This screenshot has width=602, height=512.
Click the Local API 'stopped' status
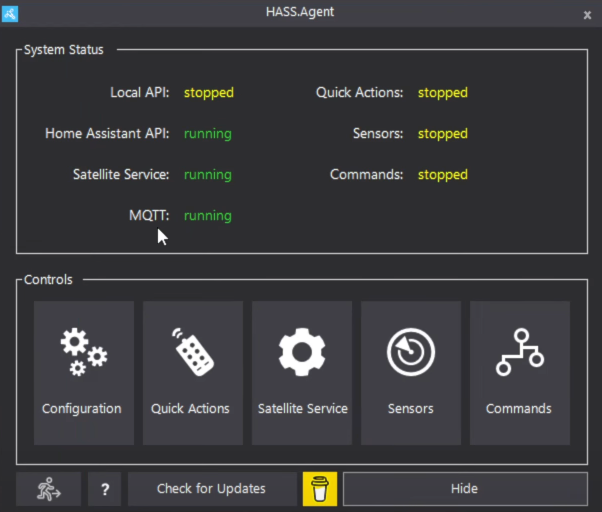click(x=209, y=93)
